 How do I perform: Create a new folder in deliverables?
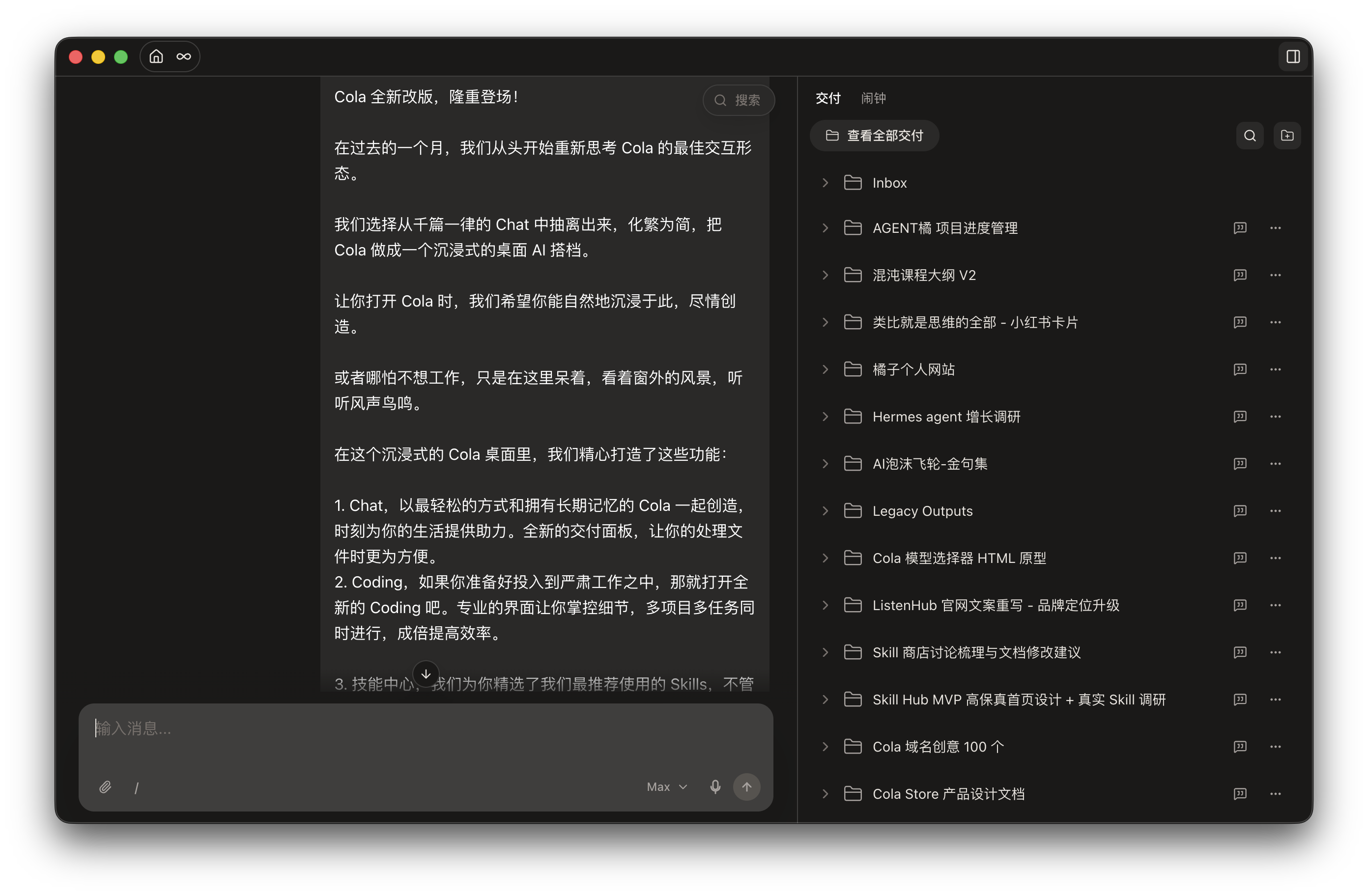[x=1287, y=136]
